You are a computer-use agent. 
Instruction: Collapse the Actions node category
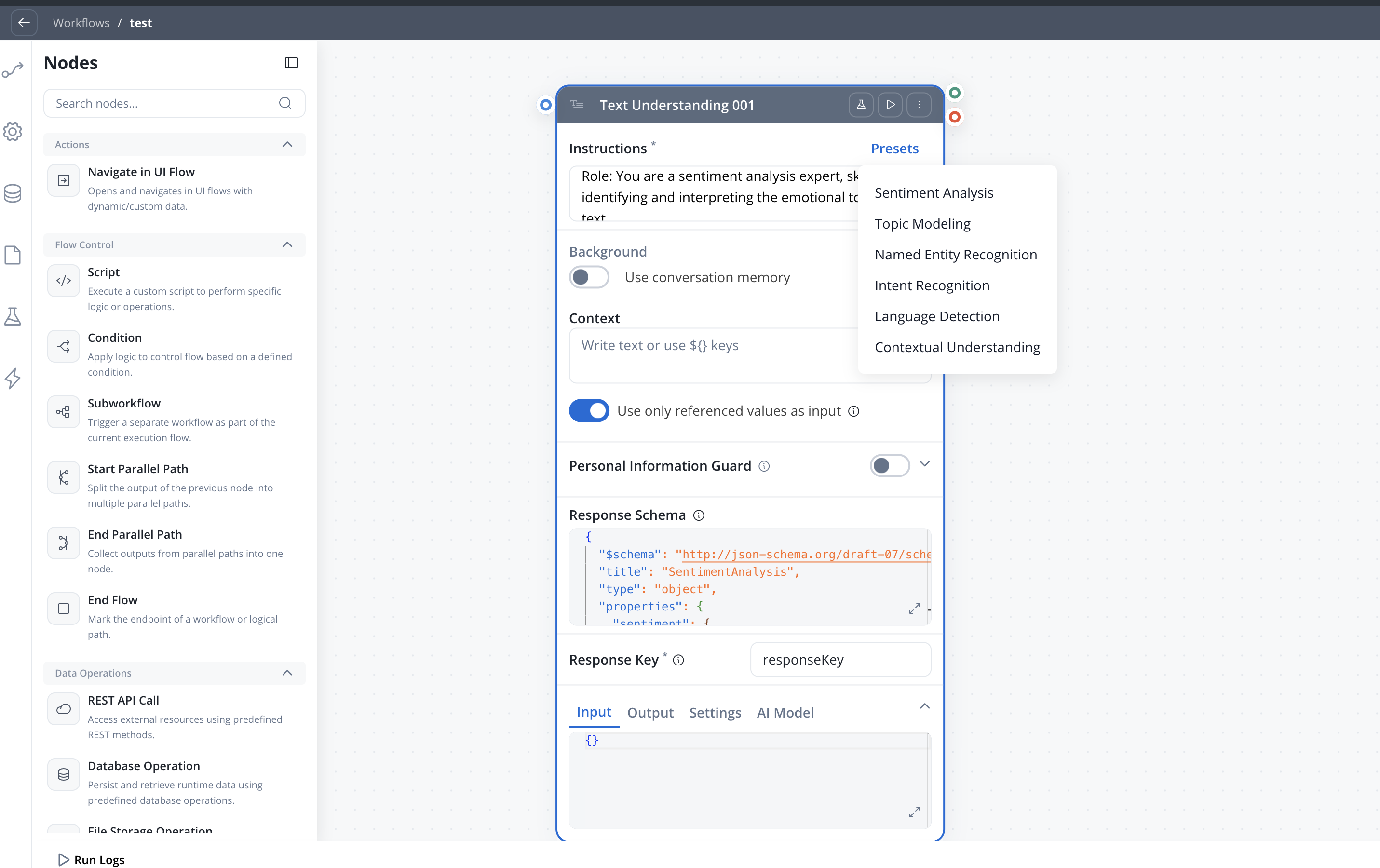click(x=288, y=145)
